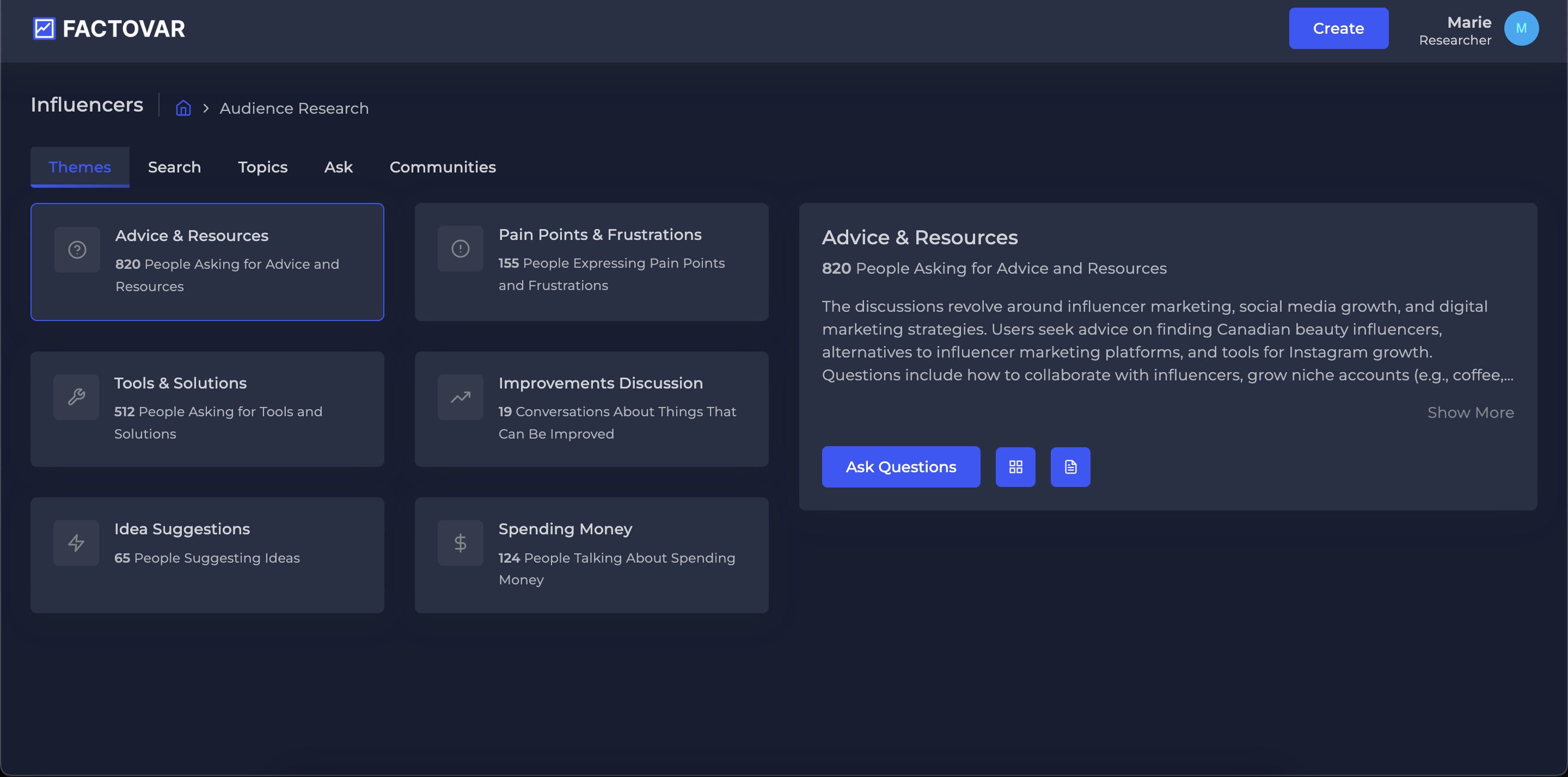Viewport: 1568px width, 777px height.
Task: Click the Audience Research breadcrumb link
Action: [x=294, y=108]
